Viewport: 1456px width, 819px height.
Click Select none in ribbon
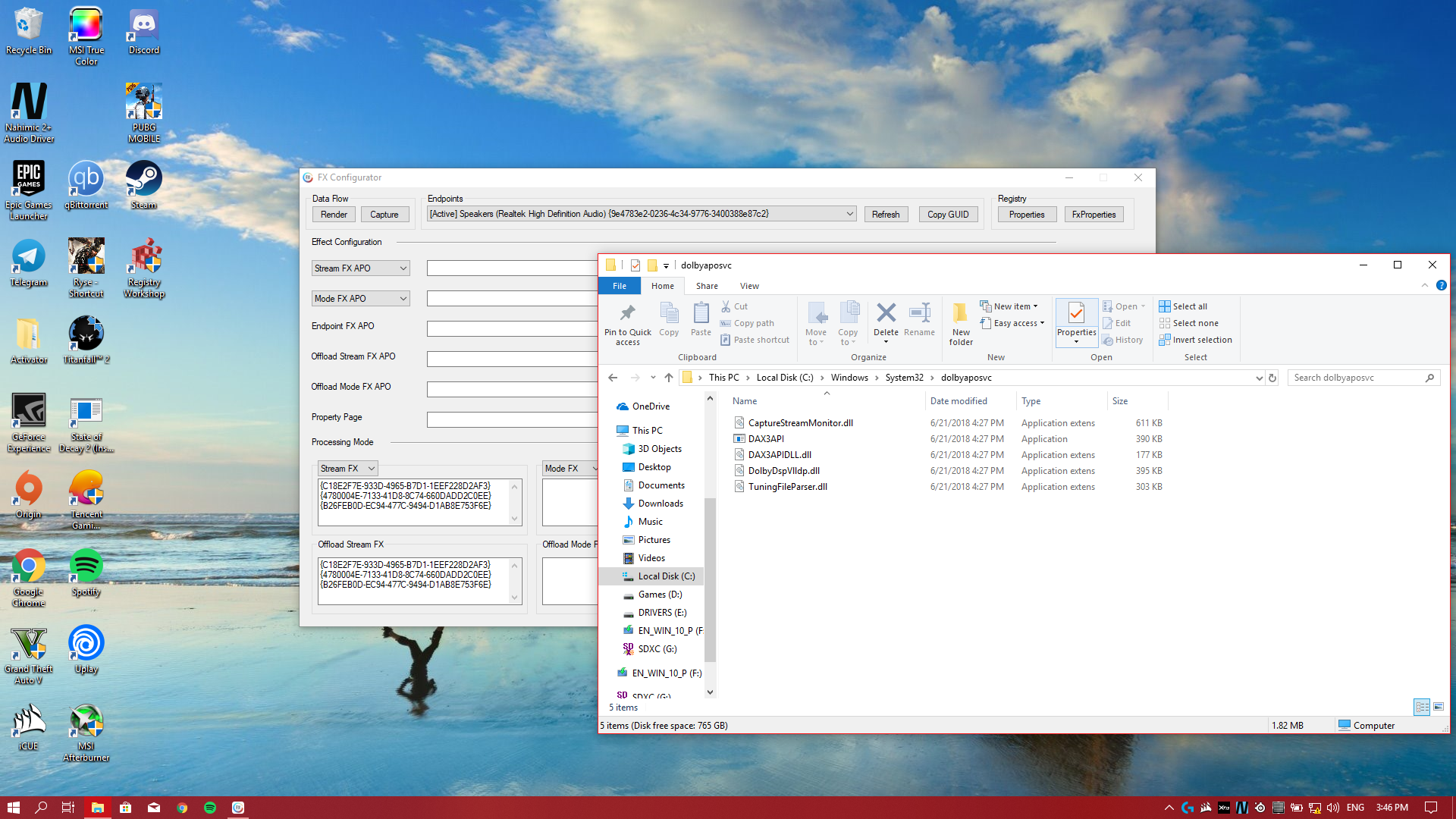coord(1188,323)
